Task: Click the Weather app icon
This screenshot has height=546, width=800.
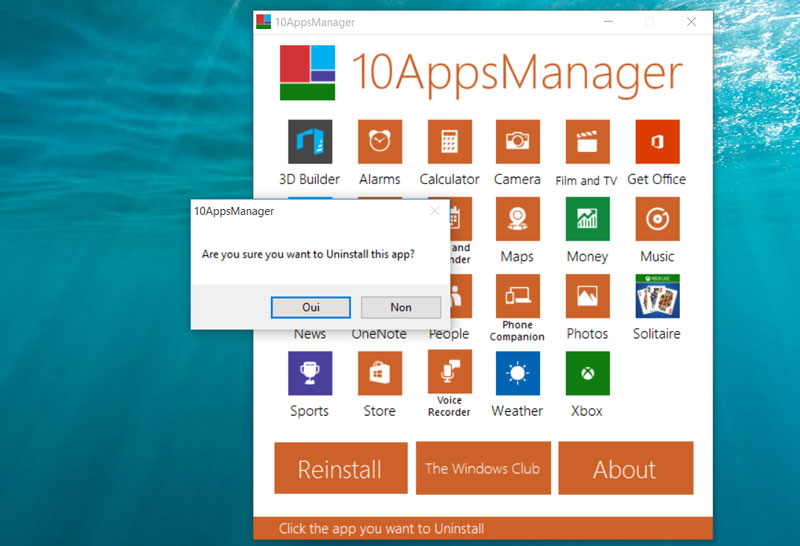Action: 517,373
